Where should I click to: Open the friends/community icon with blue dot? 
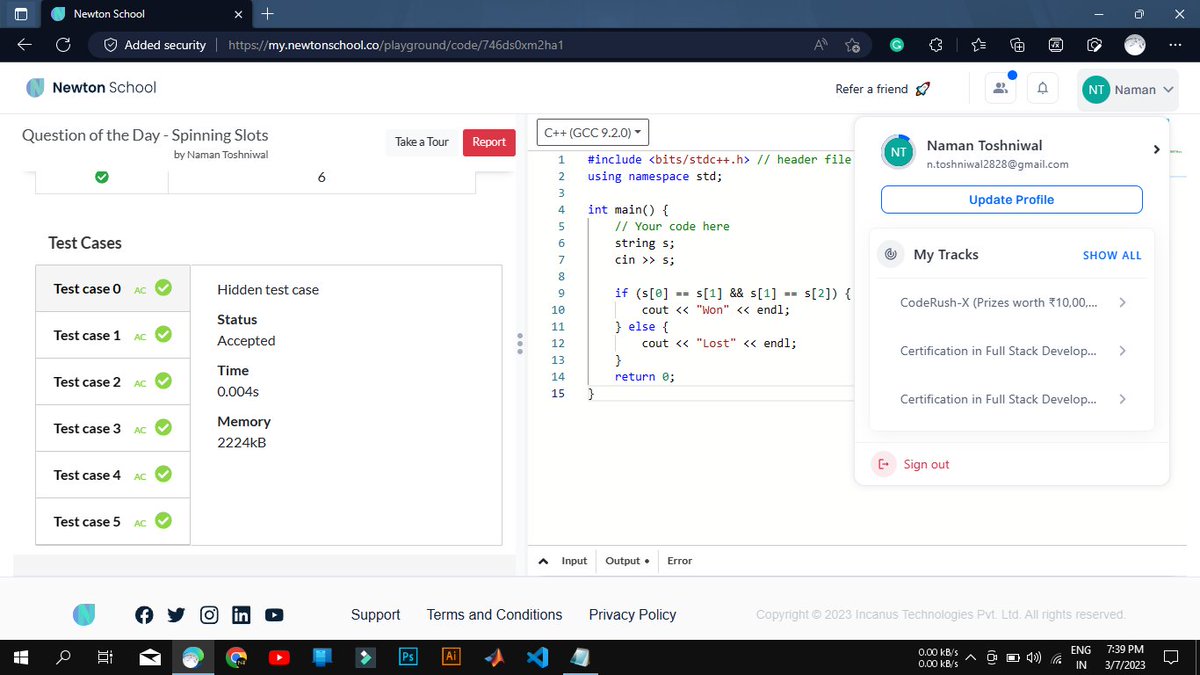click(x=1000, y=89)
